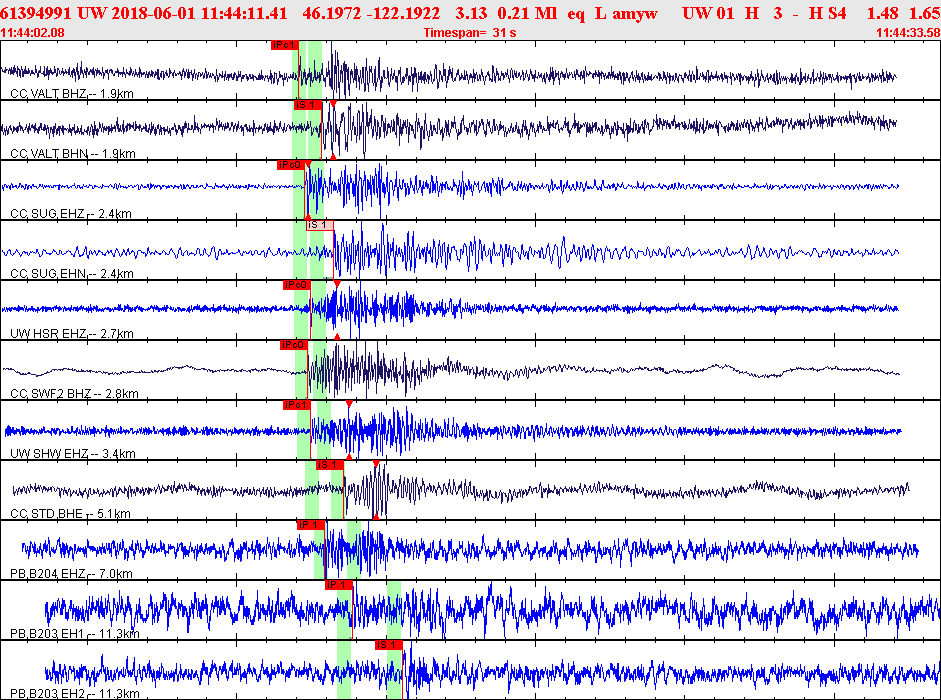Select the pale iS 1 flag on SUG EHN
Screen dimensions: 941x700
click(x=320, y=225)
